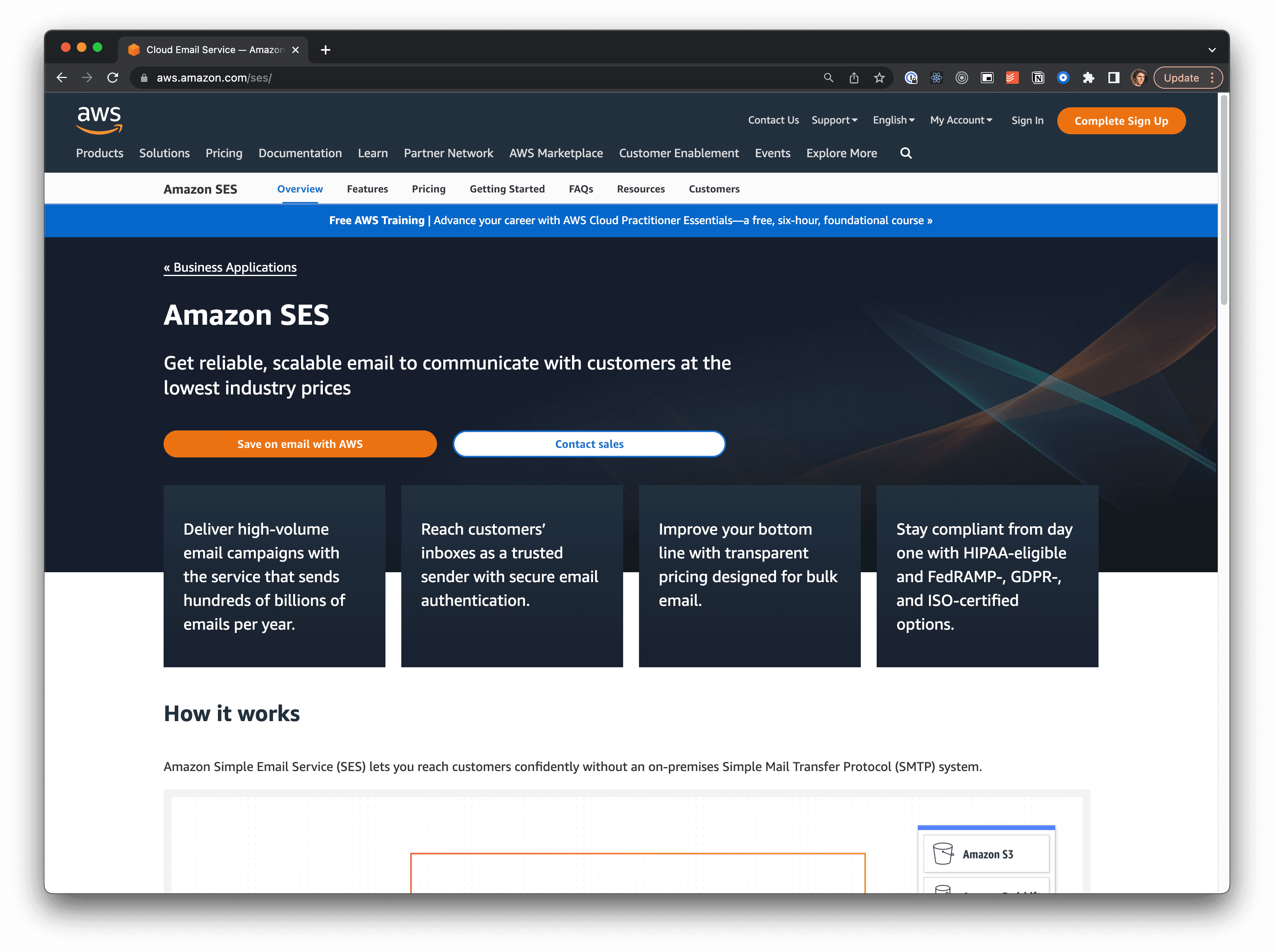Click the share page icon
This screenshot has height=952, width=1274.
pos(854,78)
